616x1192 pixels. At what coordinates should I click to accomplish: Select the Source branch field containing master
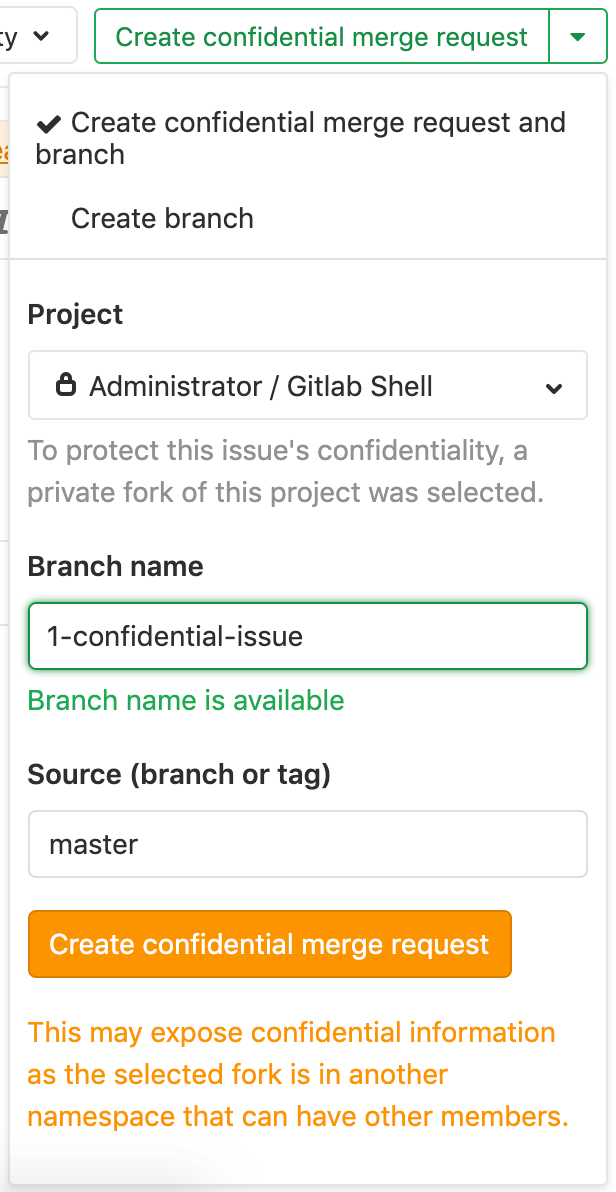308,844
